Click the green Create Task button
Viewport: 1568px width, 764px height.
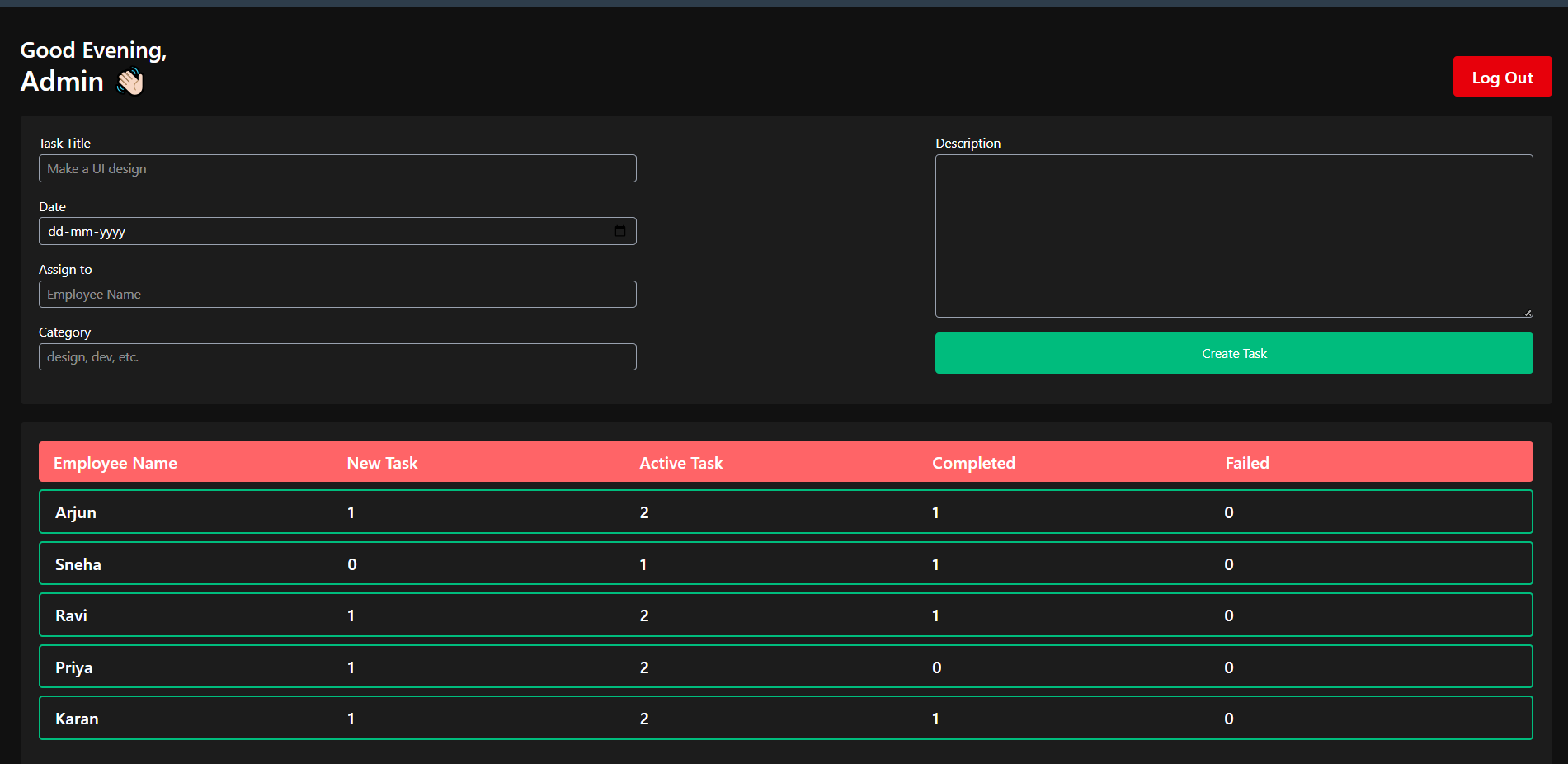tap(1233, 353)
